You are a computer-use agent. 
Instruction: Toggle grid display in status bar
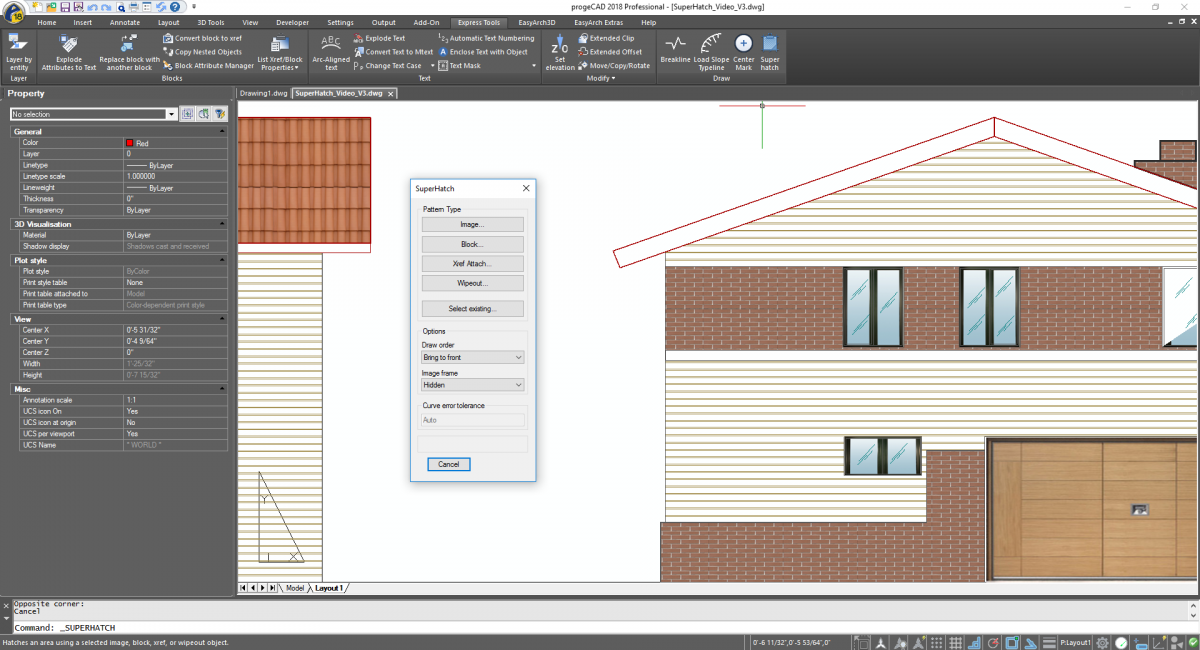coord(955,642)
